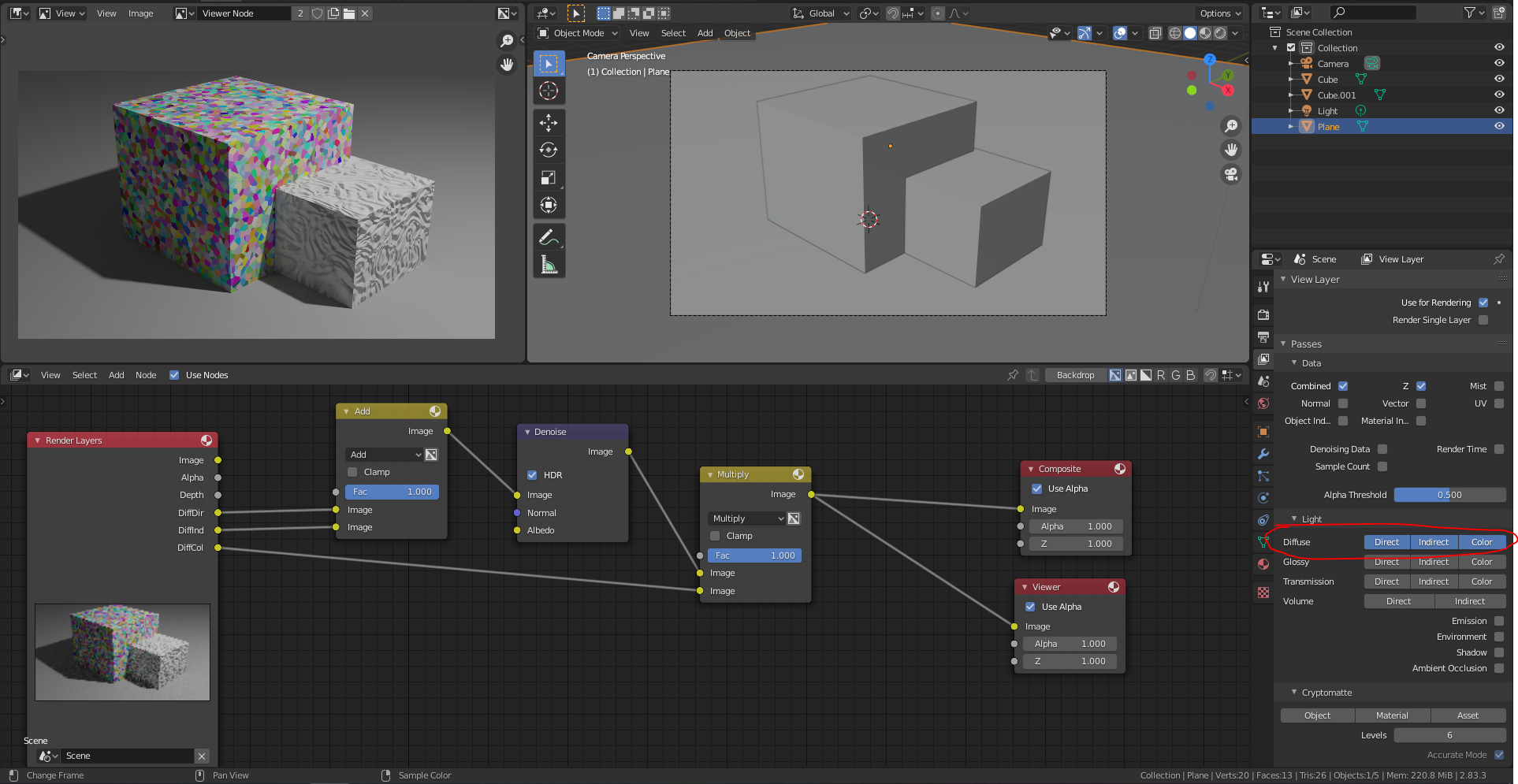Hide the Cube object with eye icon
Screen dimensions: 1518x784
click(x=1499, y=80)
